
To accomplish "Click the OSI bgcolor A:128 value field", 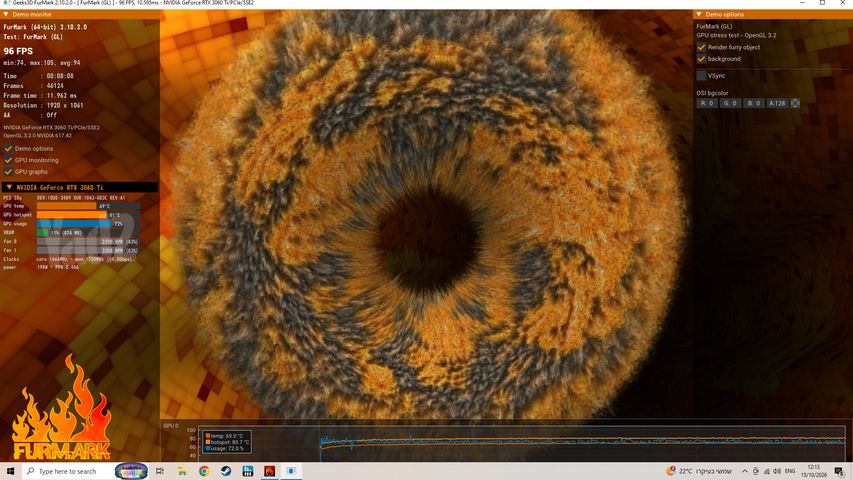I will [x=777, y=103].
